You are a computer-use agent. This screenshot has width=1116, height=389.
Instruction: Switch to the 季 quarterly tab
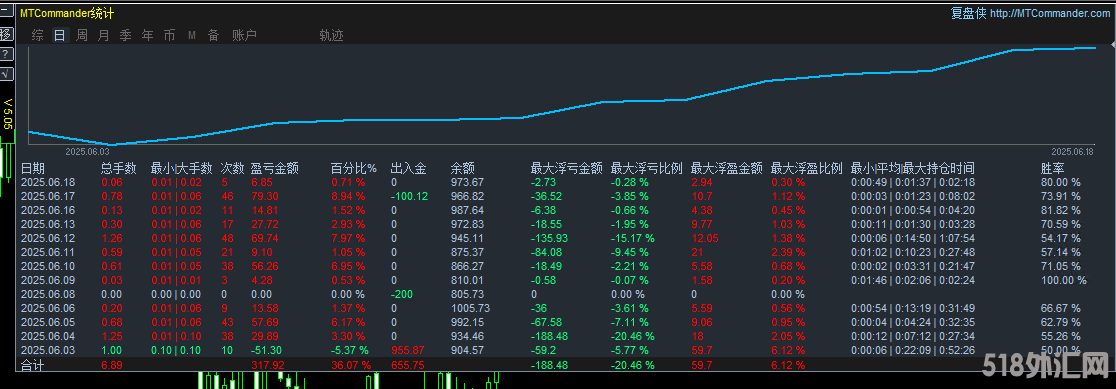(125, 36)
